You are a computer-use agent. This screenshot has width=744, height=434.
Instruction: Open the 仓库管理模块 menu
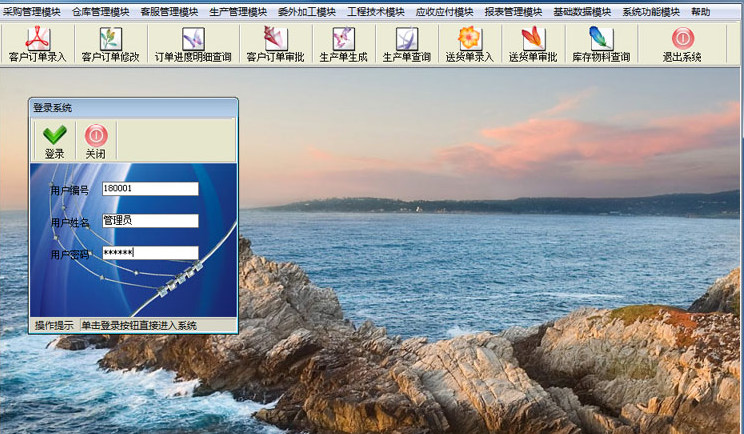click(101, 12)
